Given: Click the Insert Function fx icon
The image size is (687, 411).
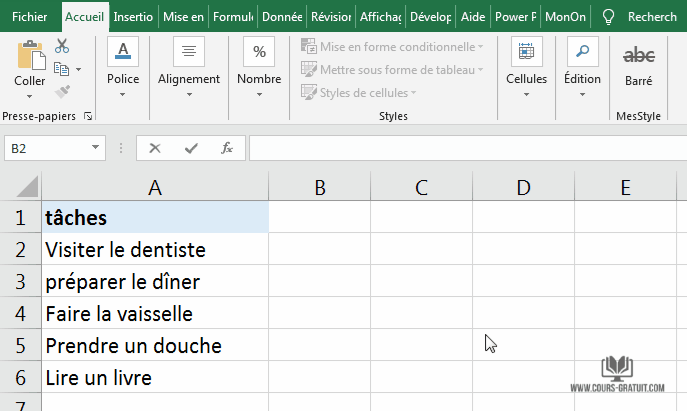Looking at the screenshot, I should 227,148.
